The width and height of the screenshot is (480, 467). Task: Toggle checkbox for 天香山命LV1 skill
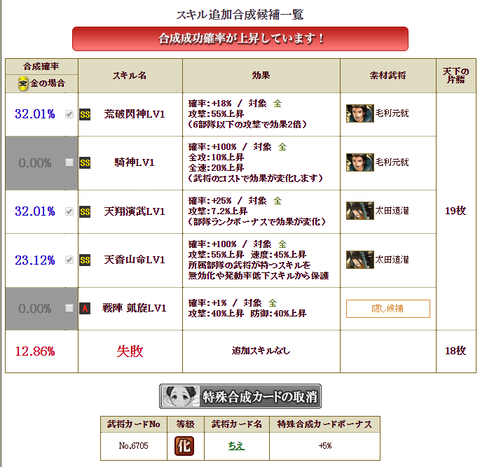click(x=69, y=260)
